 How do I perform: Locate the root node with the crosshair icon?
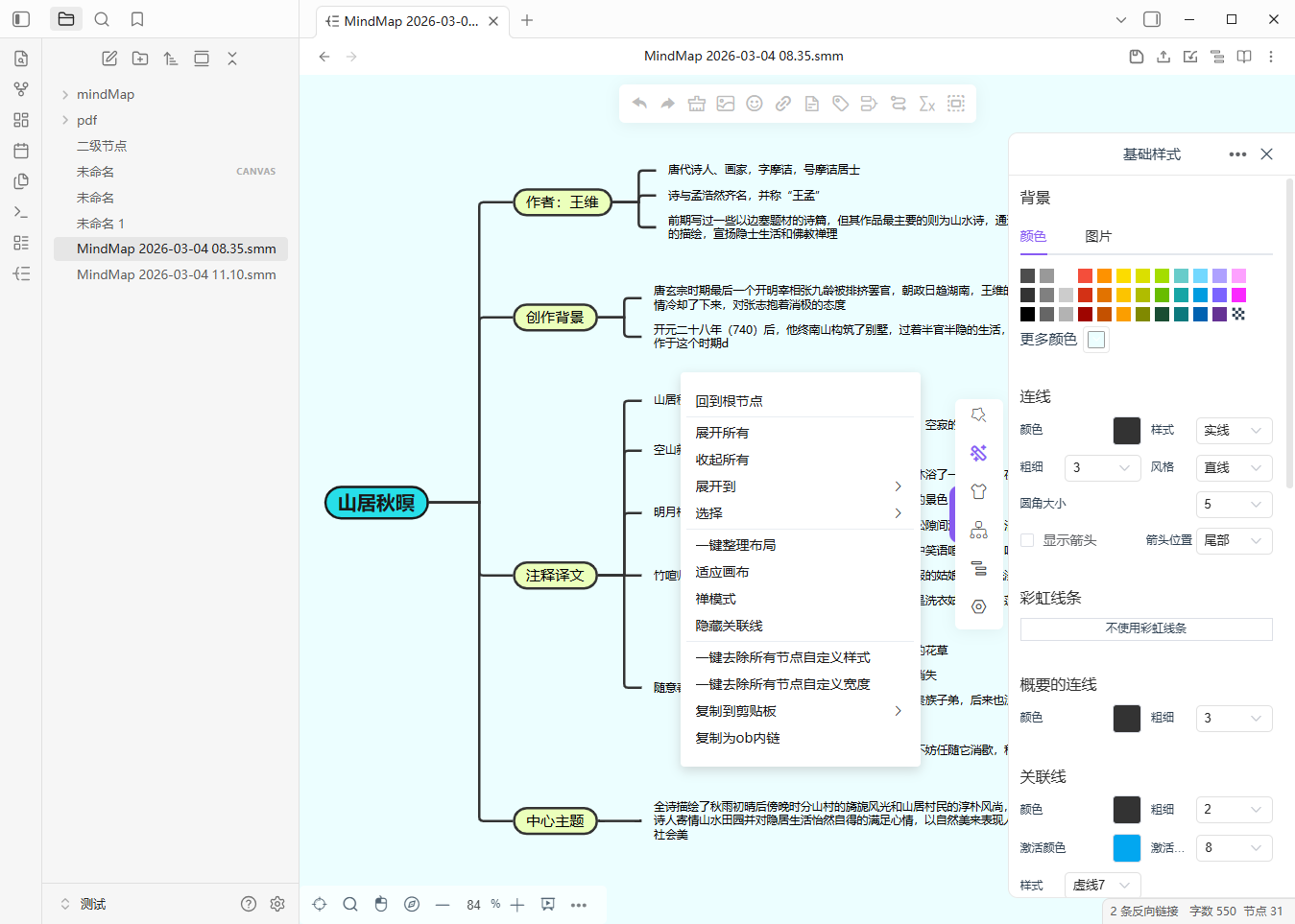[x=320, y=904]
